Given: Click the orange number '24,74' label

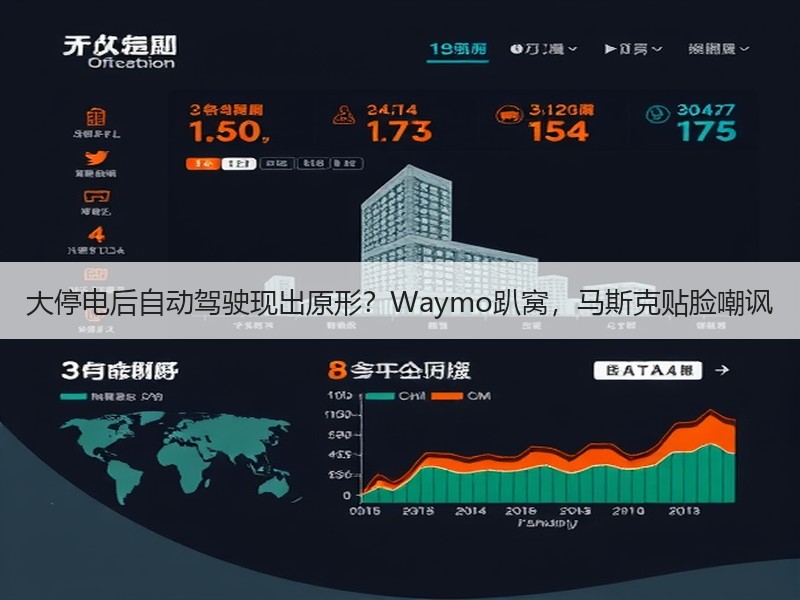Looking at the screenshot, I should tap(392, 110).
